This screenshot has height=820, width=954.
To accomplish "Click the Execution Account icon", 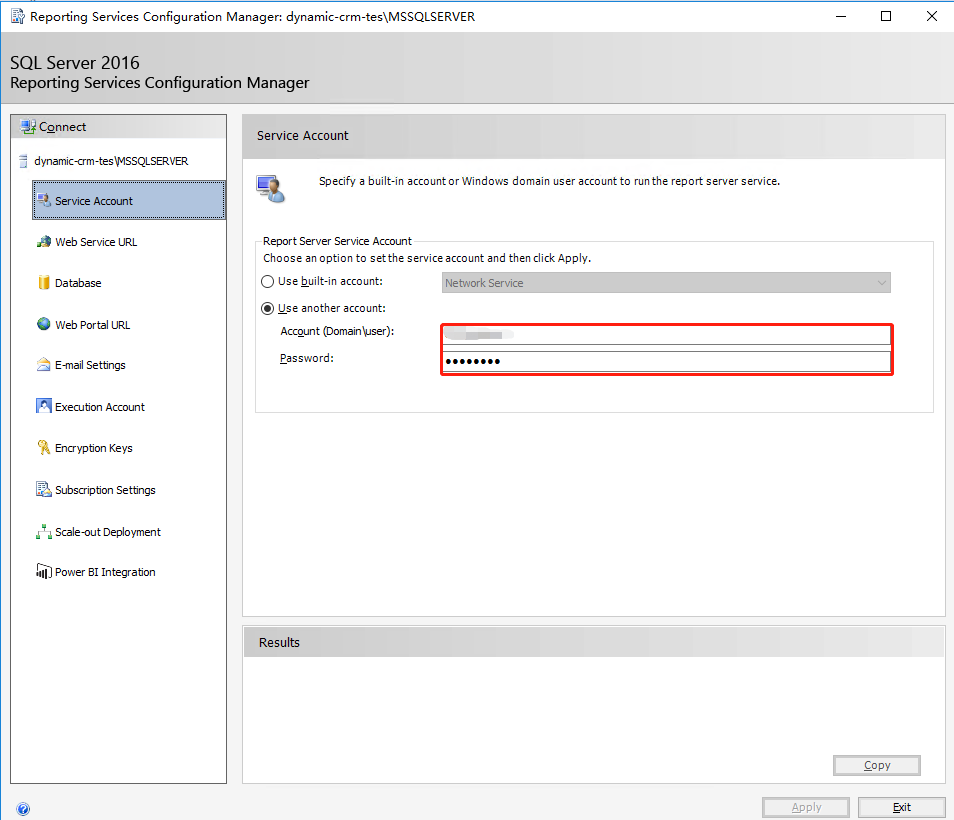I will point(44,406).
